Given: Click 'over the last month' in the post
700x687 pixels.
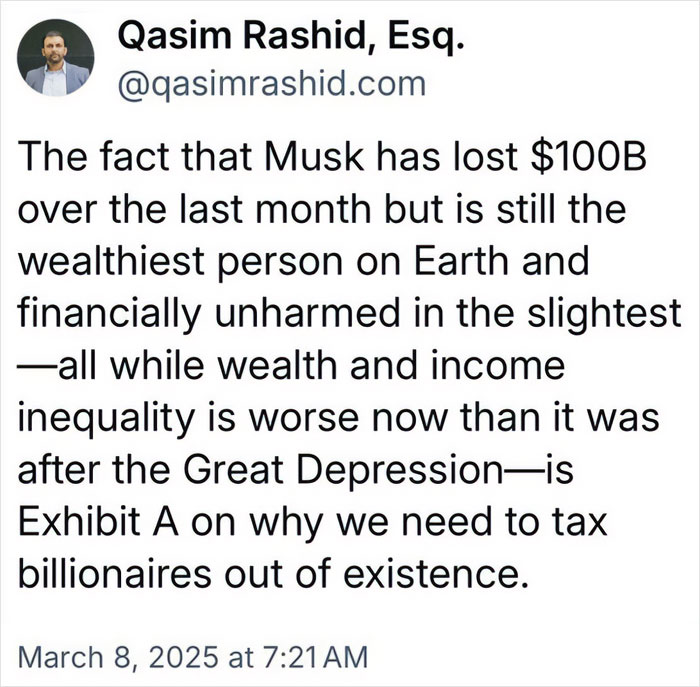Looking at the screenshot, I should coord(194,209).
